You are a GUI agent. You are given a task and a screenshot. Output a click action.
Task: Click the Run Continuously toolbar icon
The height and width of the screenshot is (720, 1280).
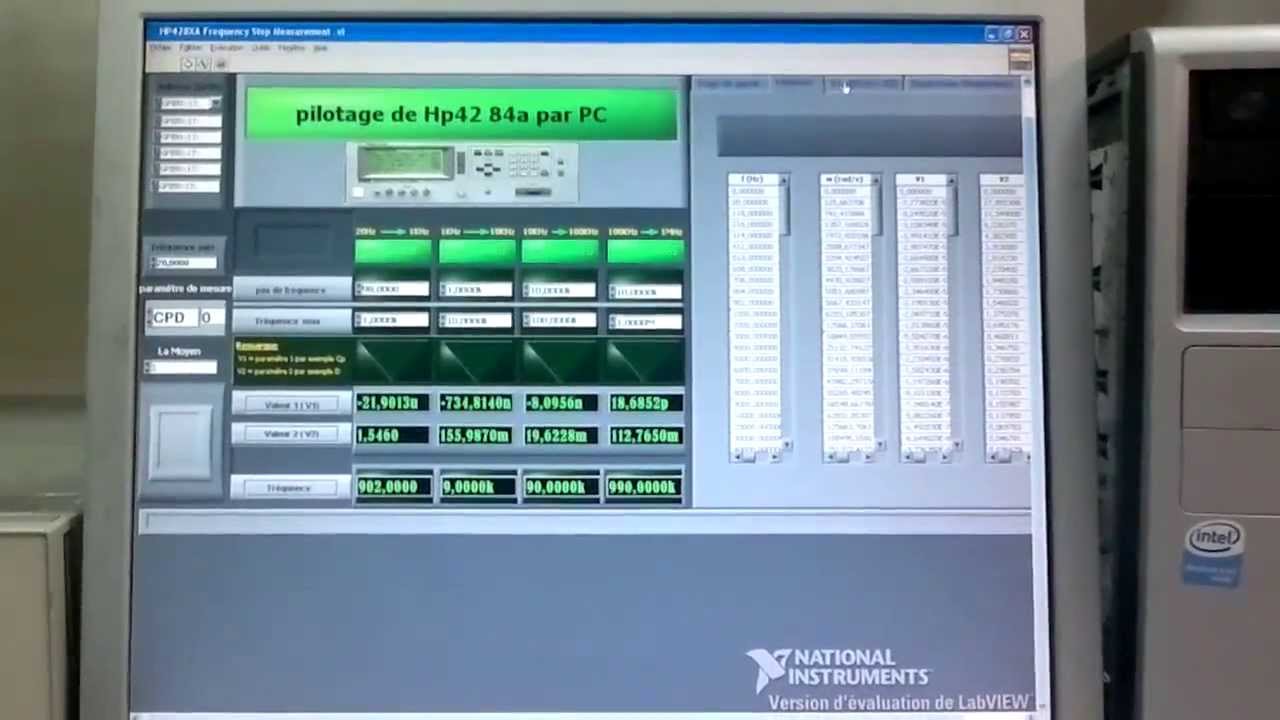[203, 64]
